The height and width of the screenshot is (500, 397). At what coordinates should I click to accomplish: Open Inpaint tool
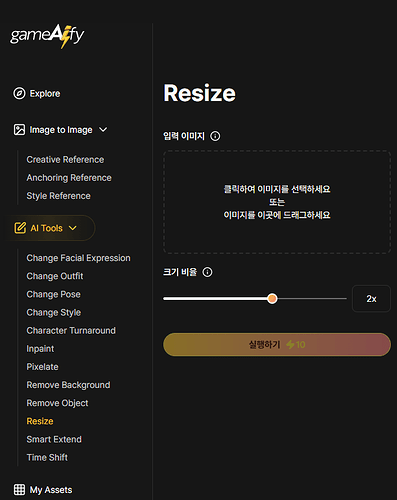(40, 349)
